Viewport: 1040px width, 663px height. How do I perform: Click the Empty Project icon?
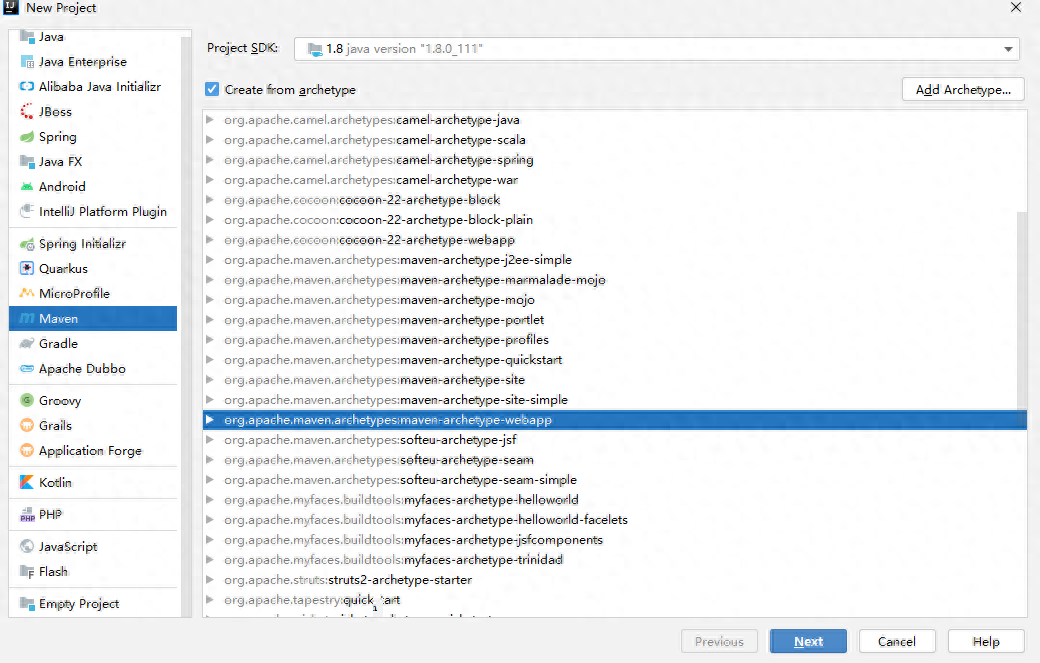tap(27, 603)
